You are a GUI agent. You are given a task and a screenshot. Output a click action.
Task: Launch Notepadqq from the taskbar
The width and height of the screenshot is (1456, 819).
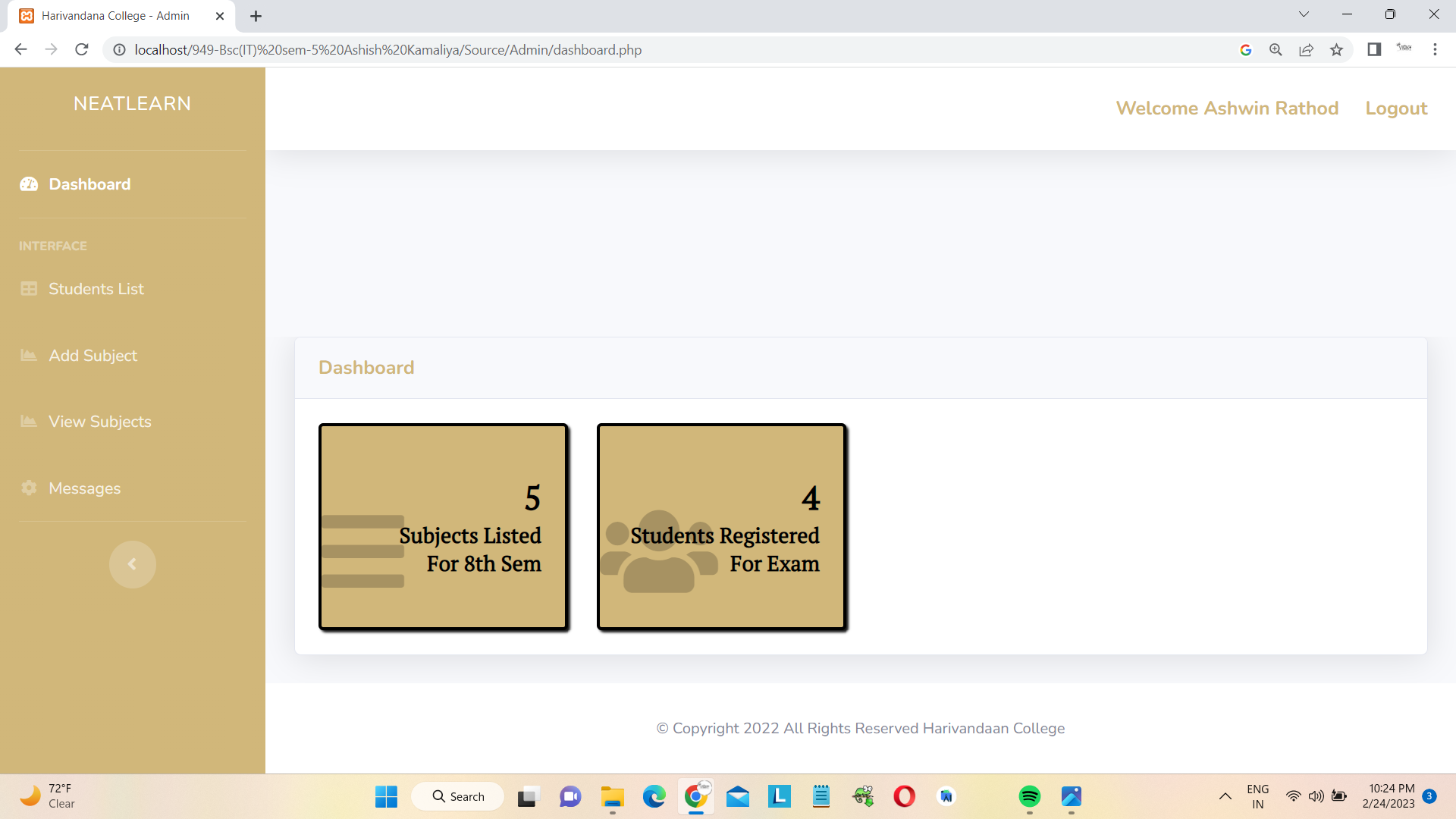pos(821,796)
